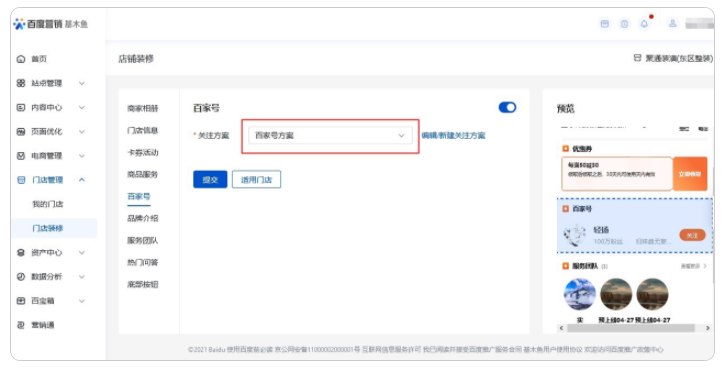This screenshot has height=369, width=724.
Task: Click the 百宝箱 toolbox icon
Action: (21, 301)
